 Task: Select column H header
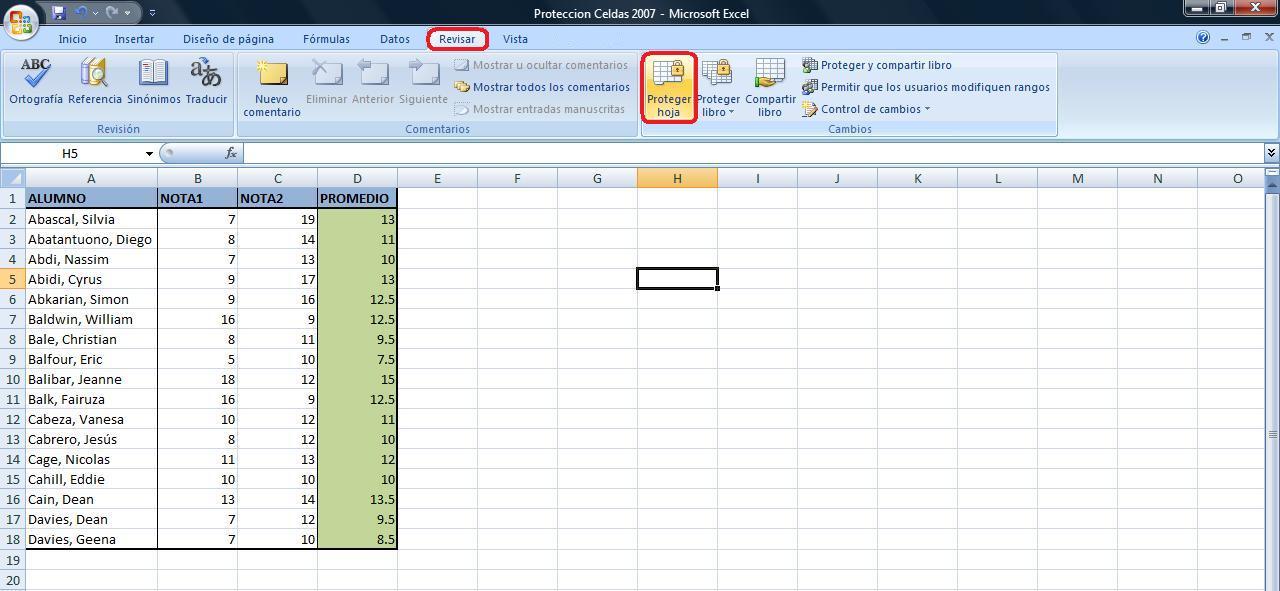coord(677,178)
